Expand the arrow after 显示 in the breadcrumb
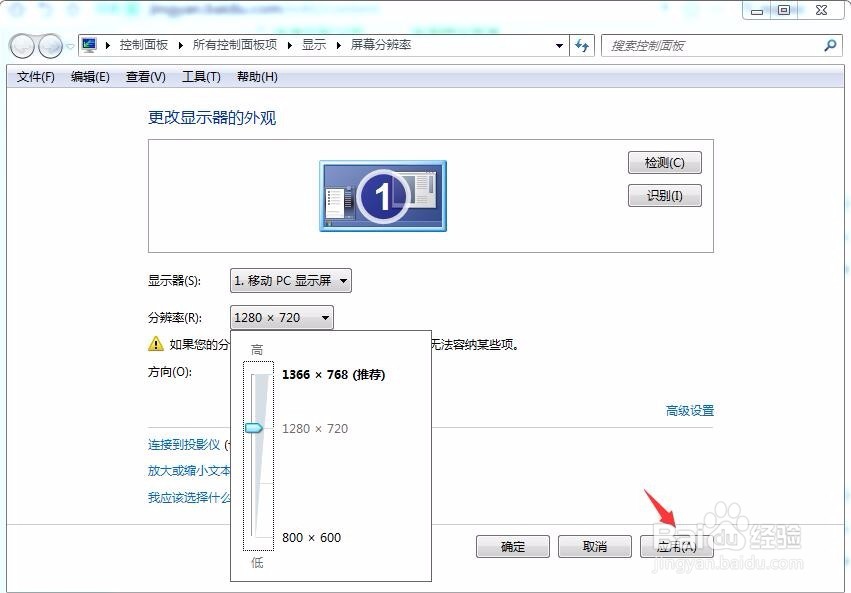 tap(339, 46)
